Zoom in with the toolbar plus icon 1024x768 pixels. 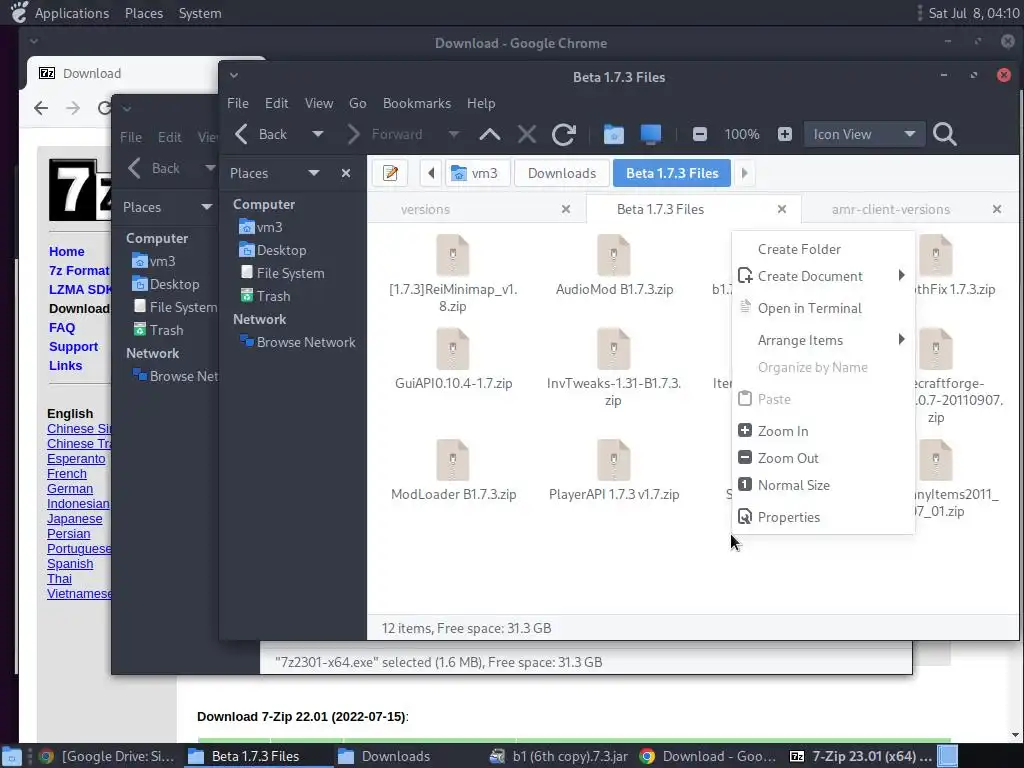(x=785, y=135)
